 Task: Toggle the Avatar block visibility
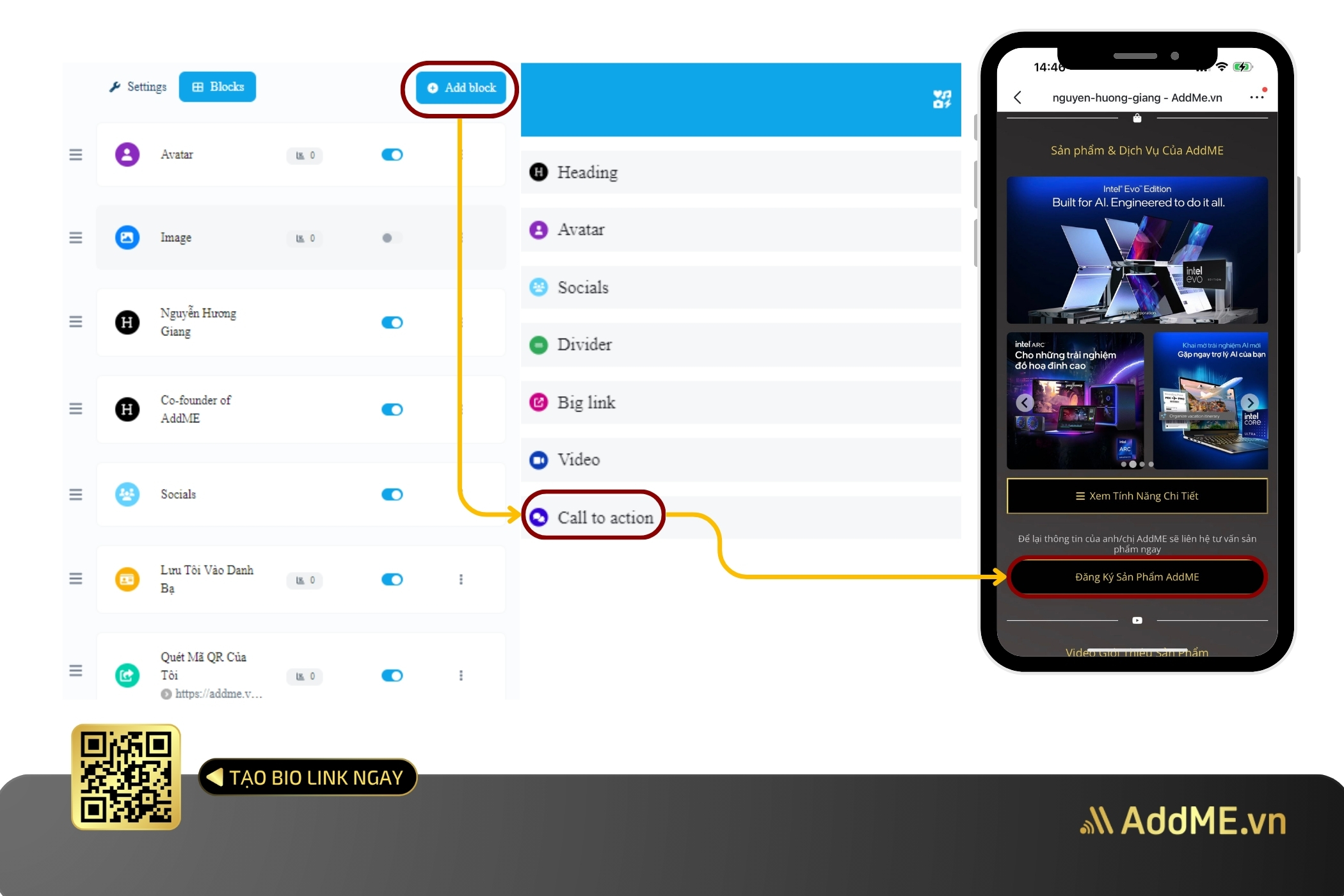coord(394,154)
